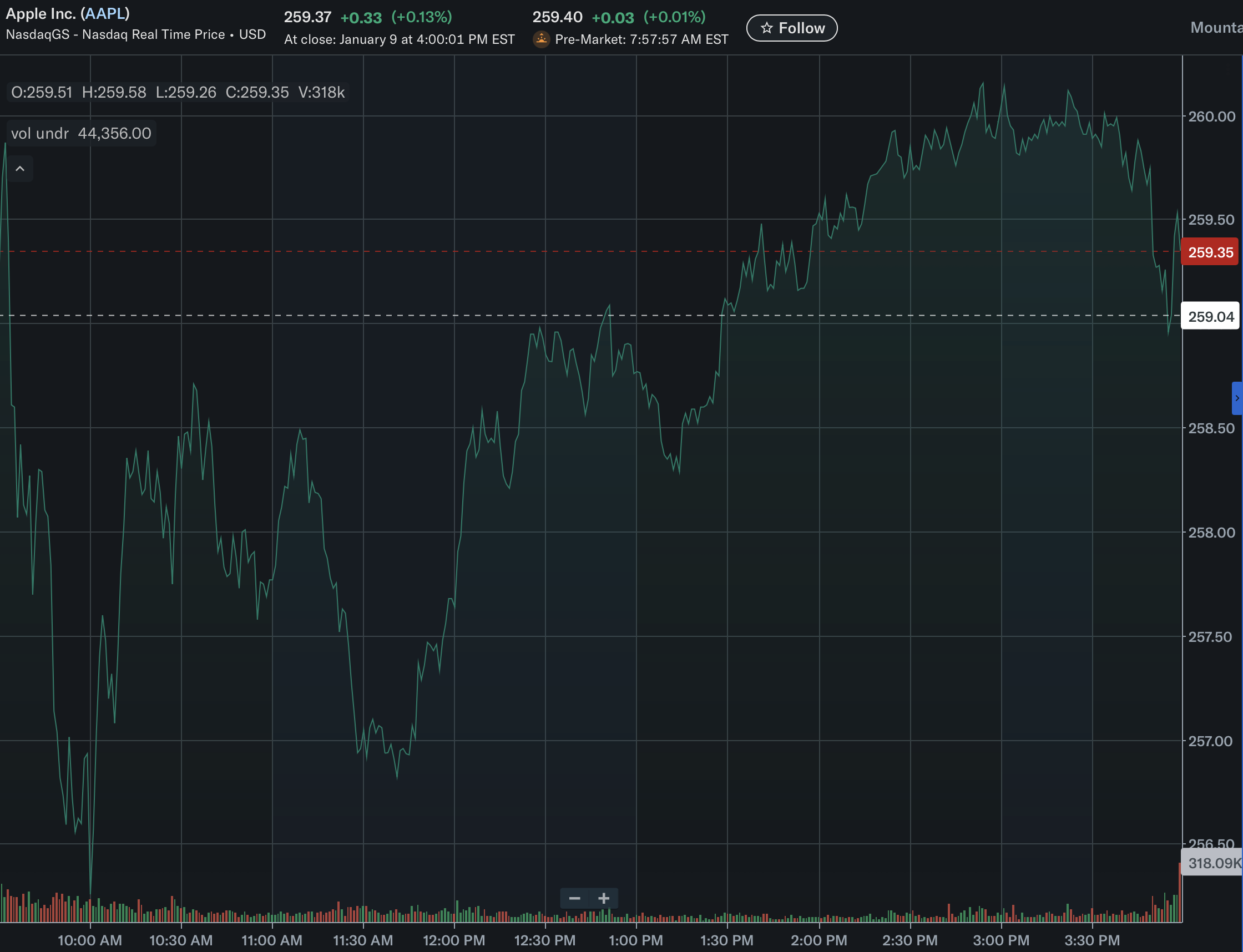Click the 12:00 PM time axis label

click(454, 940)
